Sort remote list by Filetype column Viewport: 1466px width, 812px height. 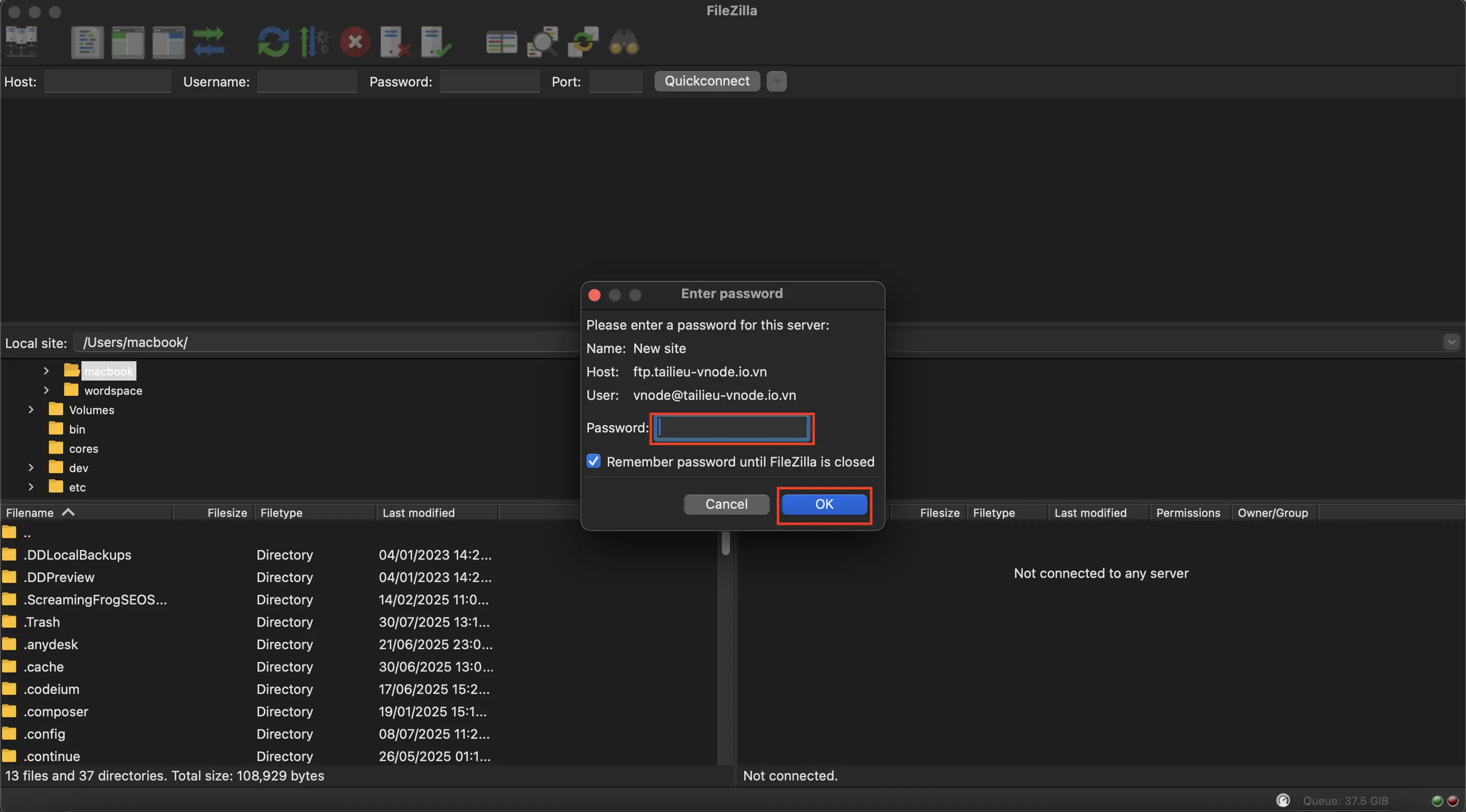1007,512
